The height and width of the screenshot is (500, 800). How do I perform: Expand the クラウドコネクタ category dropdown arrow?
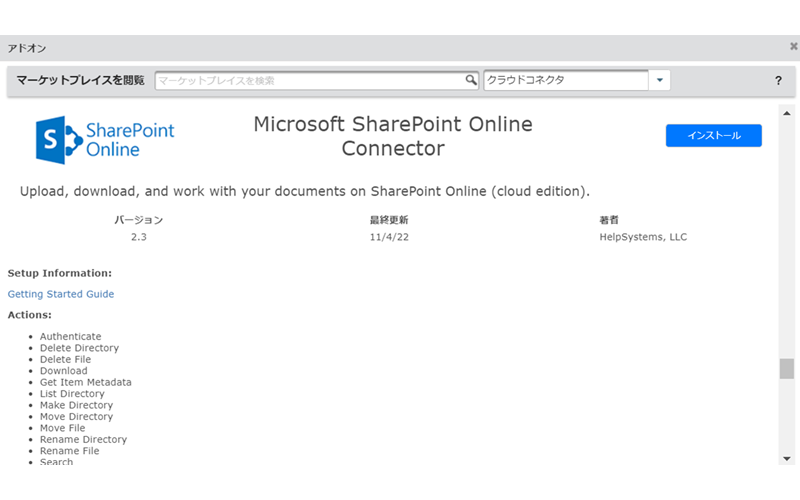660,80
